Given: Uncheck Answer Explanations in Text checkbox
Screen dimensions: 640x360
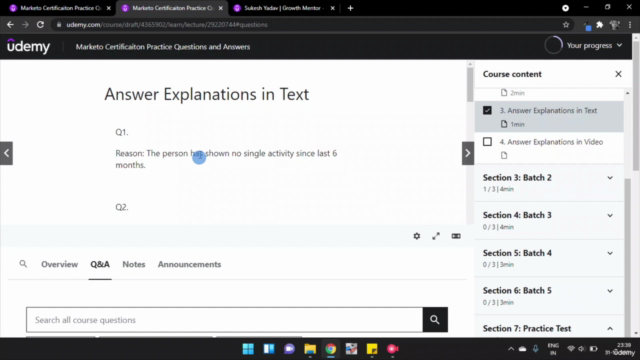Looking at the screenshot, I should [487, 110].
